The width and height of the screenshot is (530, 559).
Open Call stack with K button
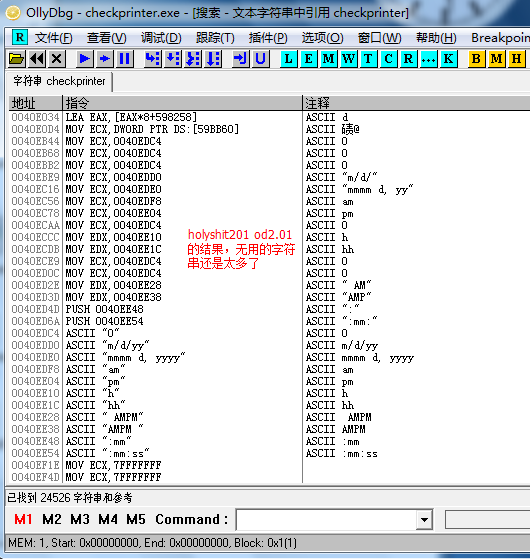[x=448, y=58]
